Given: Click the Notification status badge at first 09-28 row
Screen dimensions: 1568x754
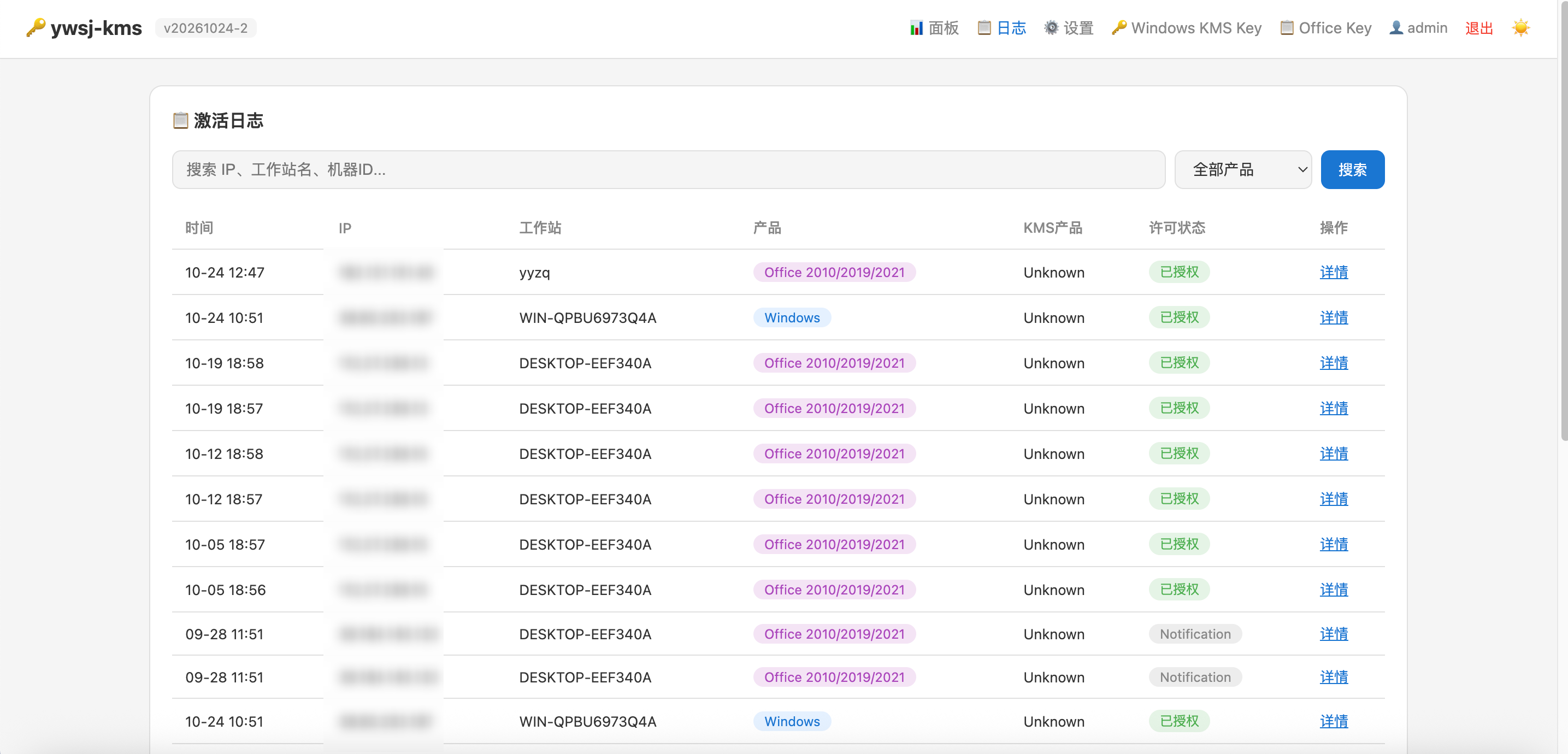Looking at the screenshot, I should pos(1194,634).
